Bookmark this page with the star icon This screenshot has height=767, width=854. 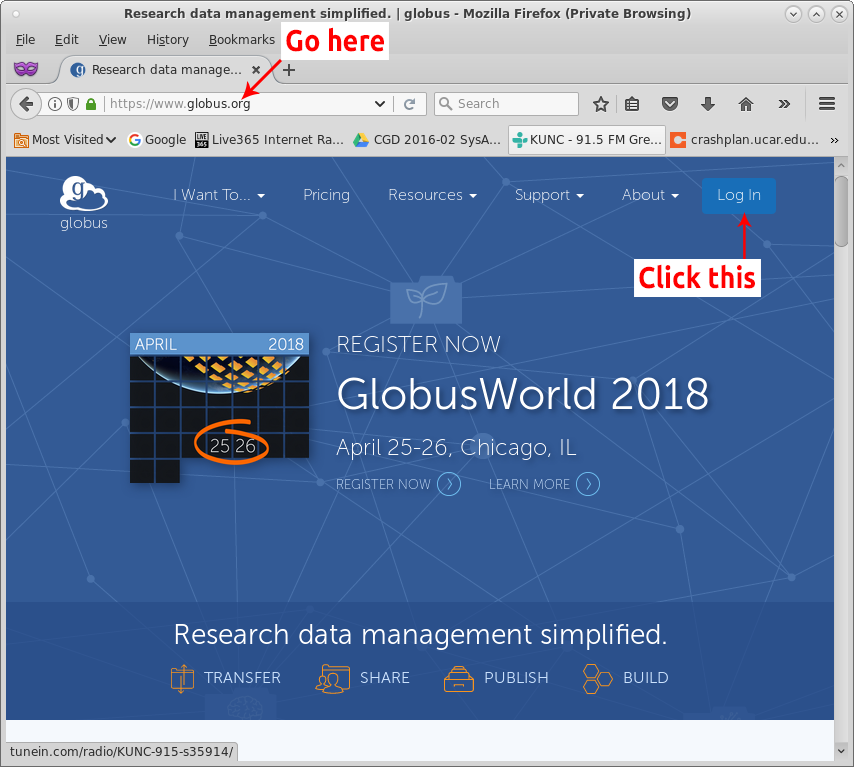click(x=601, y=104)
